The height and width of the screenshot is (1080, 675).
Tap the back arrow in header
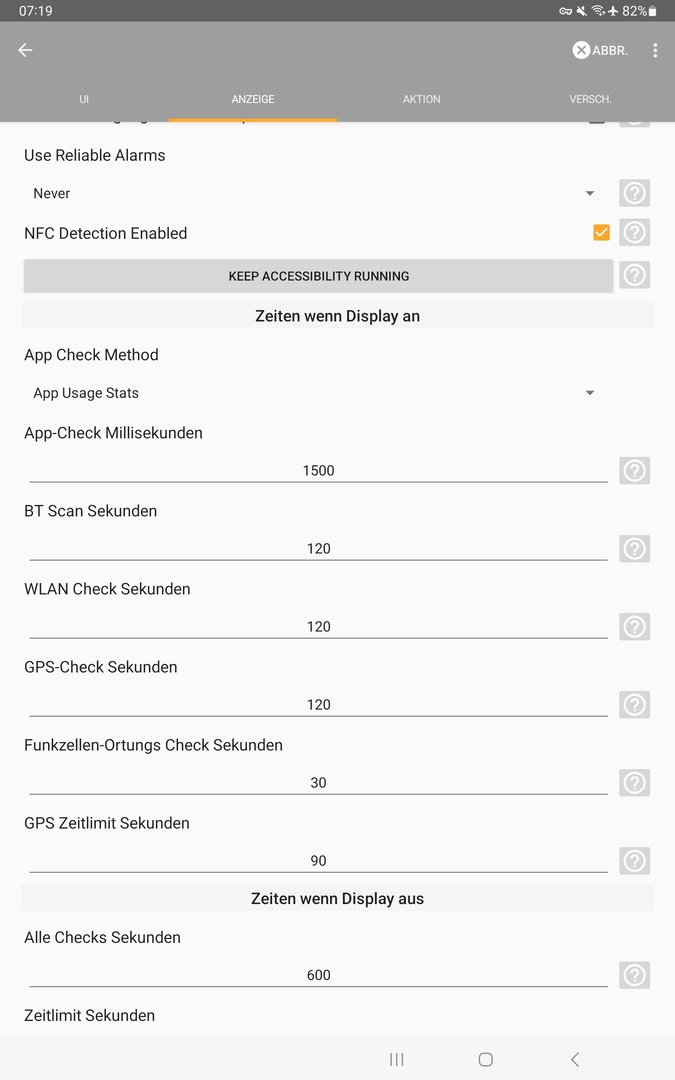tap(26, 50)
